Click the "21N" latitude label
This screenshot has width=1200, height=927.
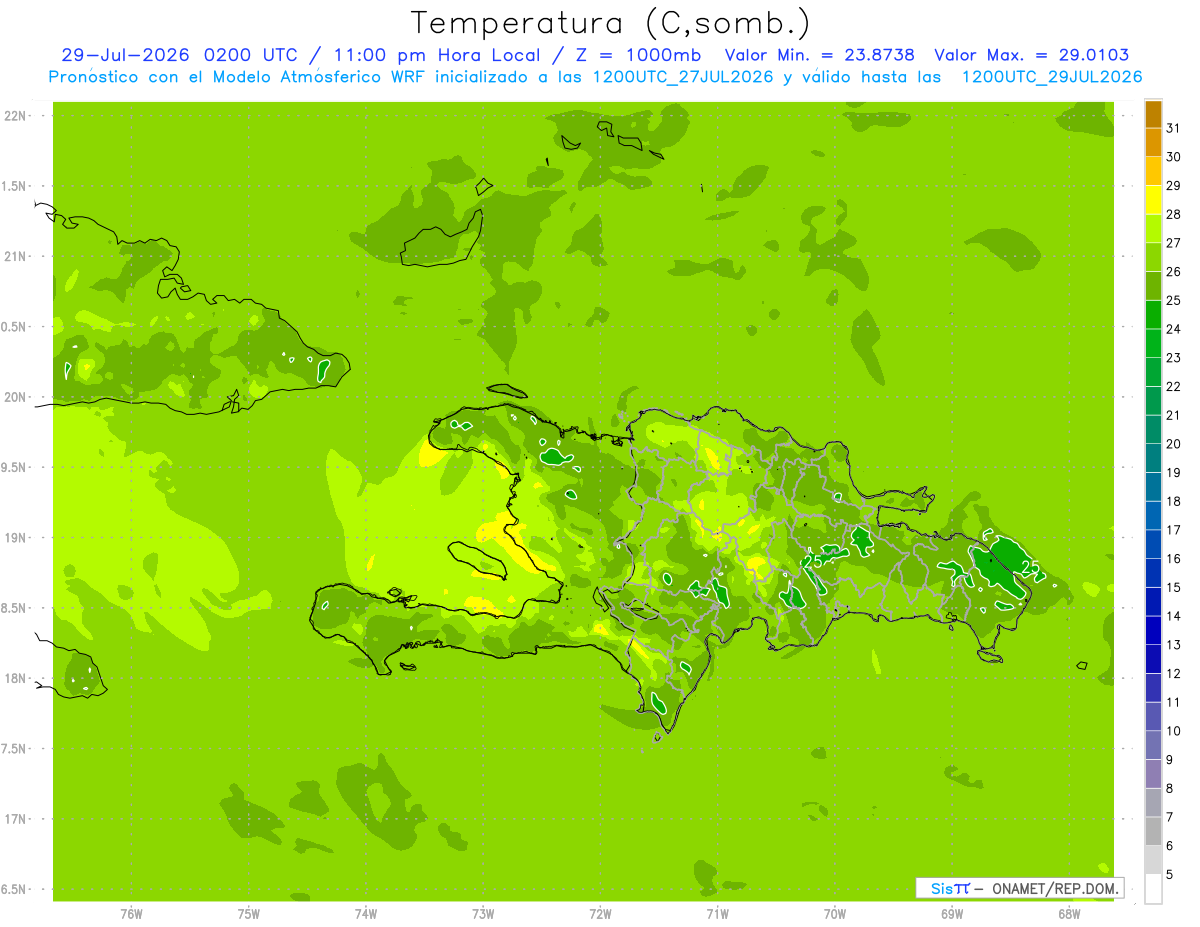click(x=15, y=257)
